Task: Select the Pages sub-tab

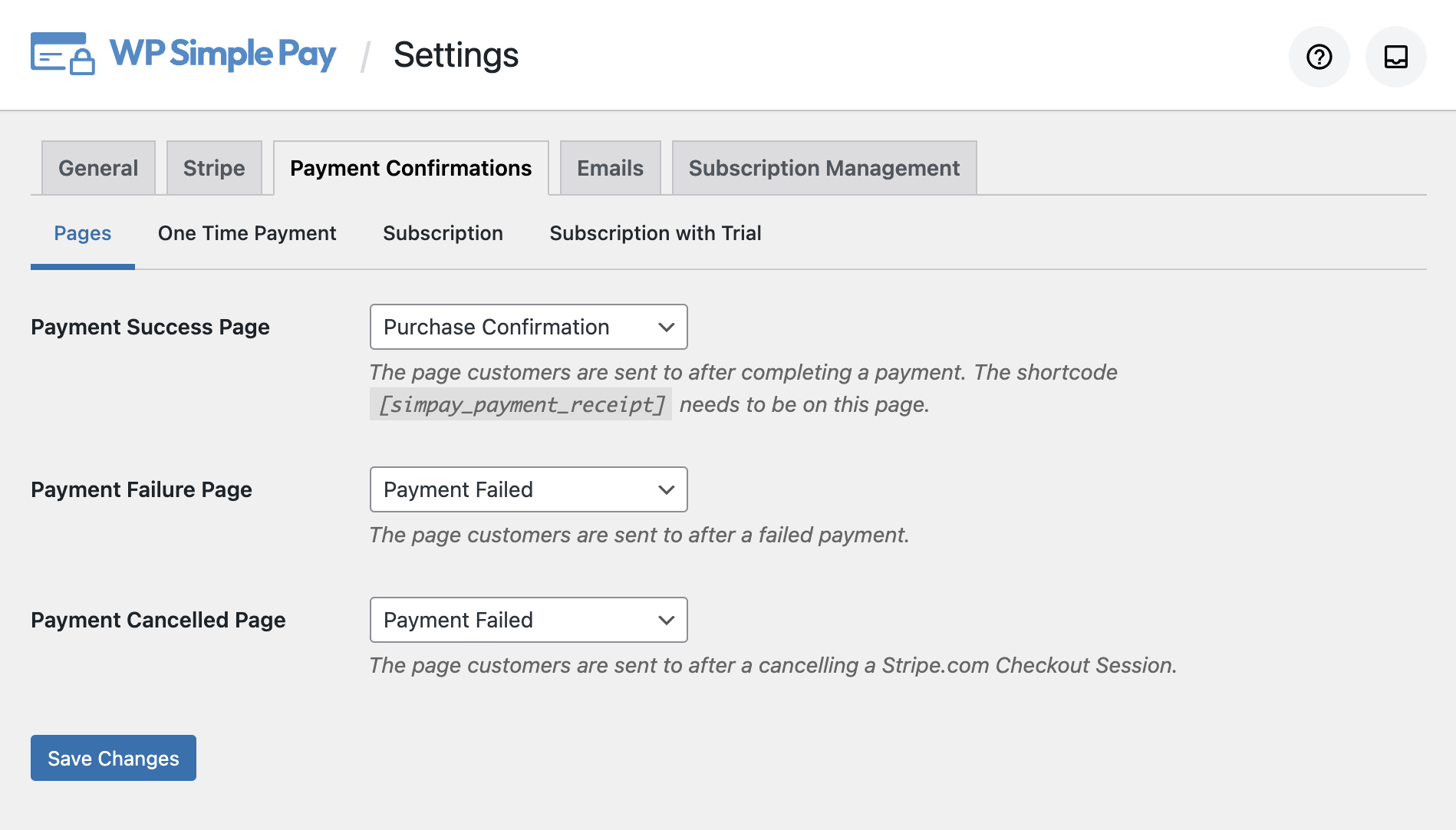Action: pos(83,233)
